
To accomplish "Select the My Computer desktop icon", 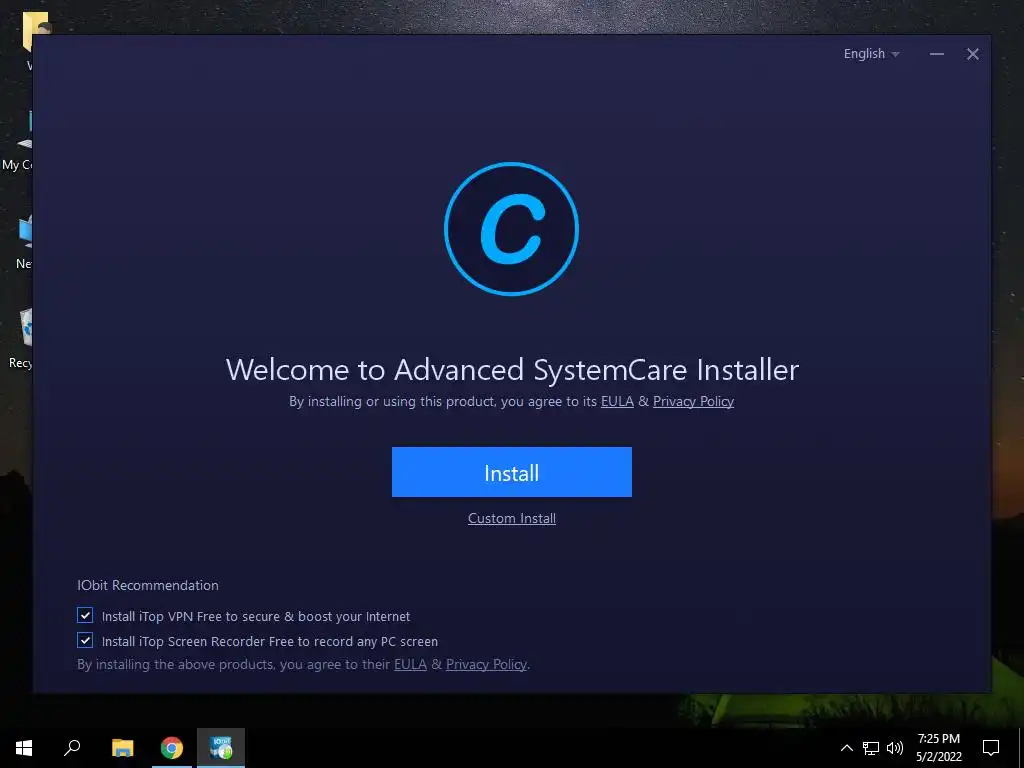I will coord(18,141).
